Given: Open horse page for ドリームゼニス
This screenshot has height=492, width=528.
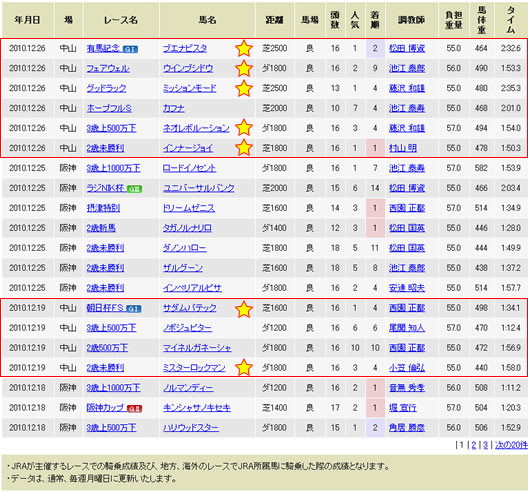Looking at the screenshot, I should tap(189, 208).
